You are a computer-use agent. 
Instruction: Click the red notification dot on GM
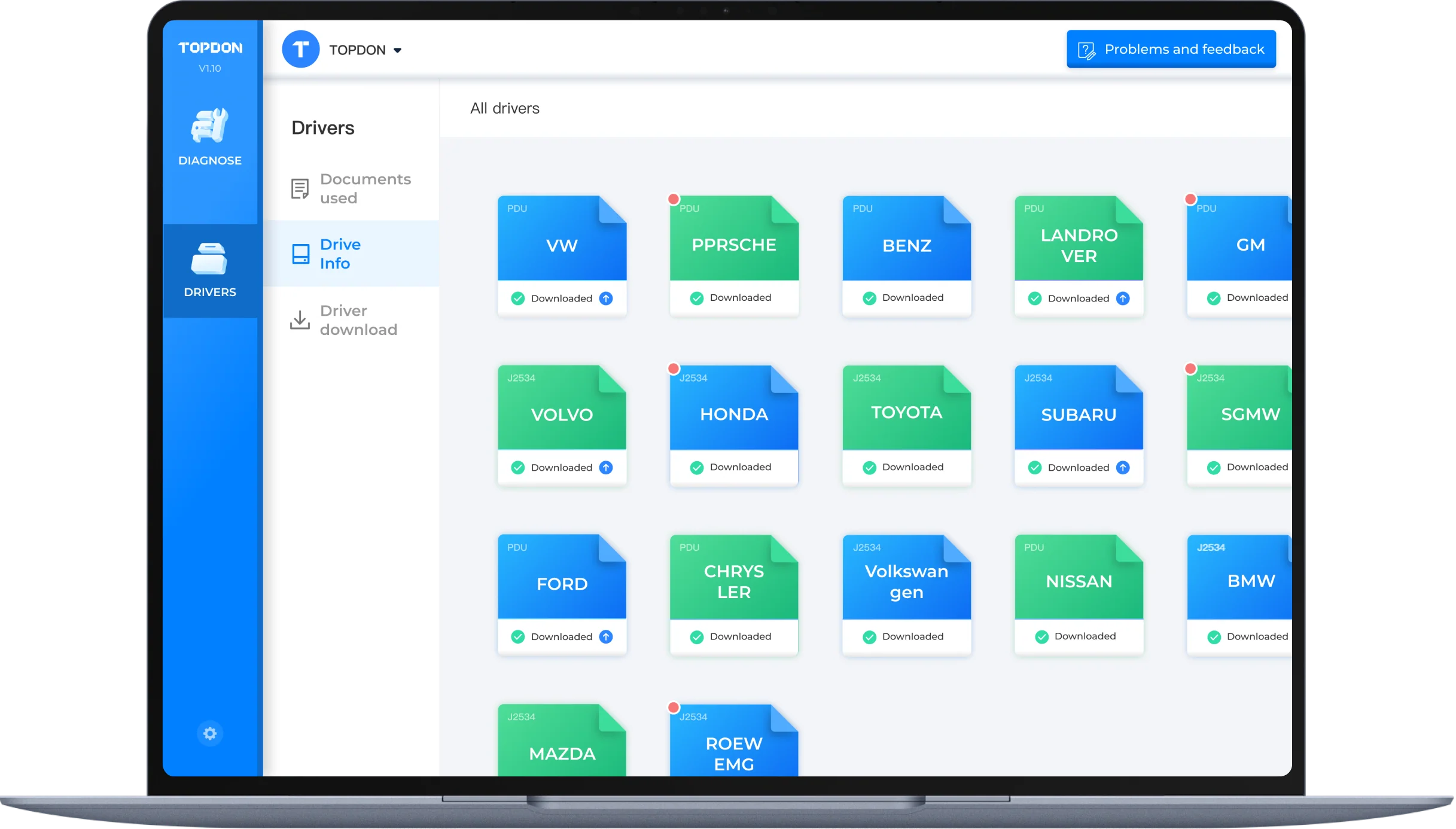(x=1190, y=199)
